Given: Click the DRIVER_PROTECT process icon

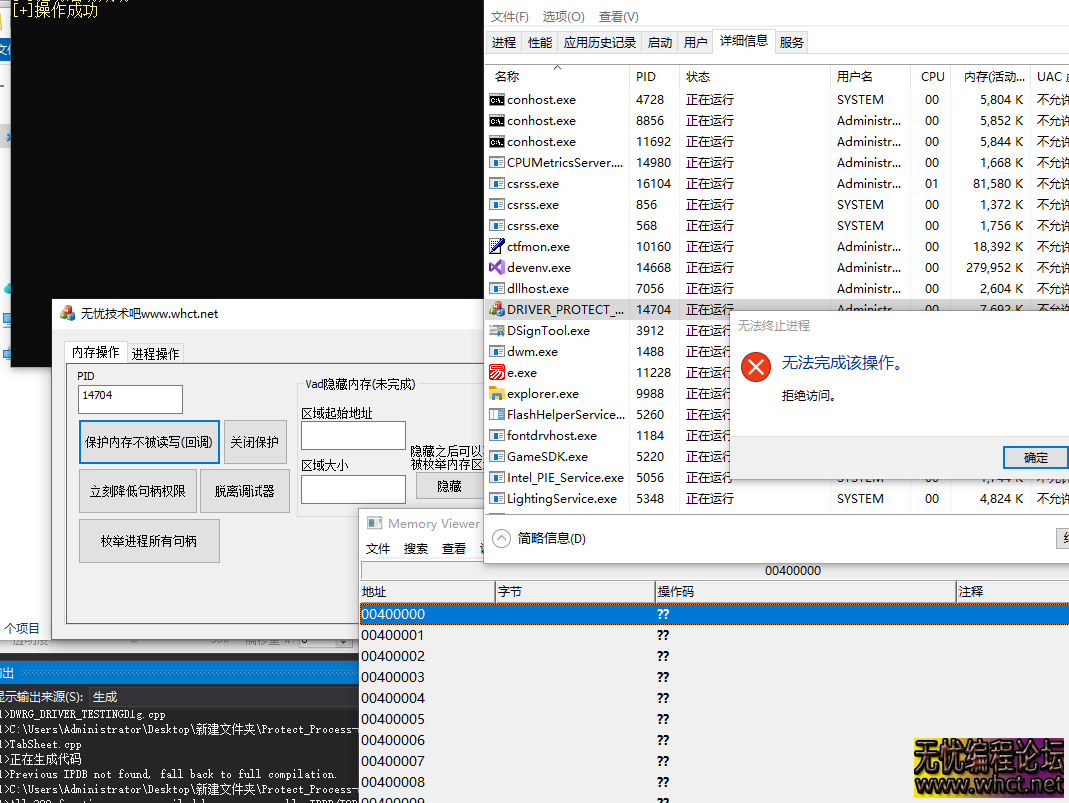Looking at the screenshot, I should tap(497, 309).
